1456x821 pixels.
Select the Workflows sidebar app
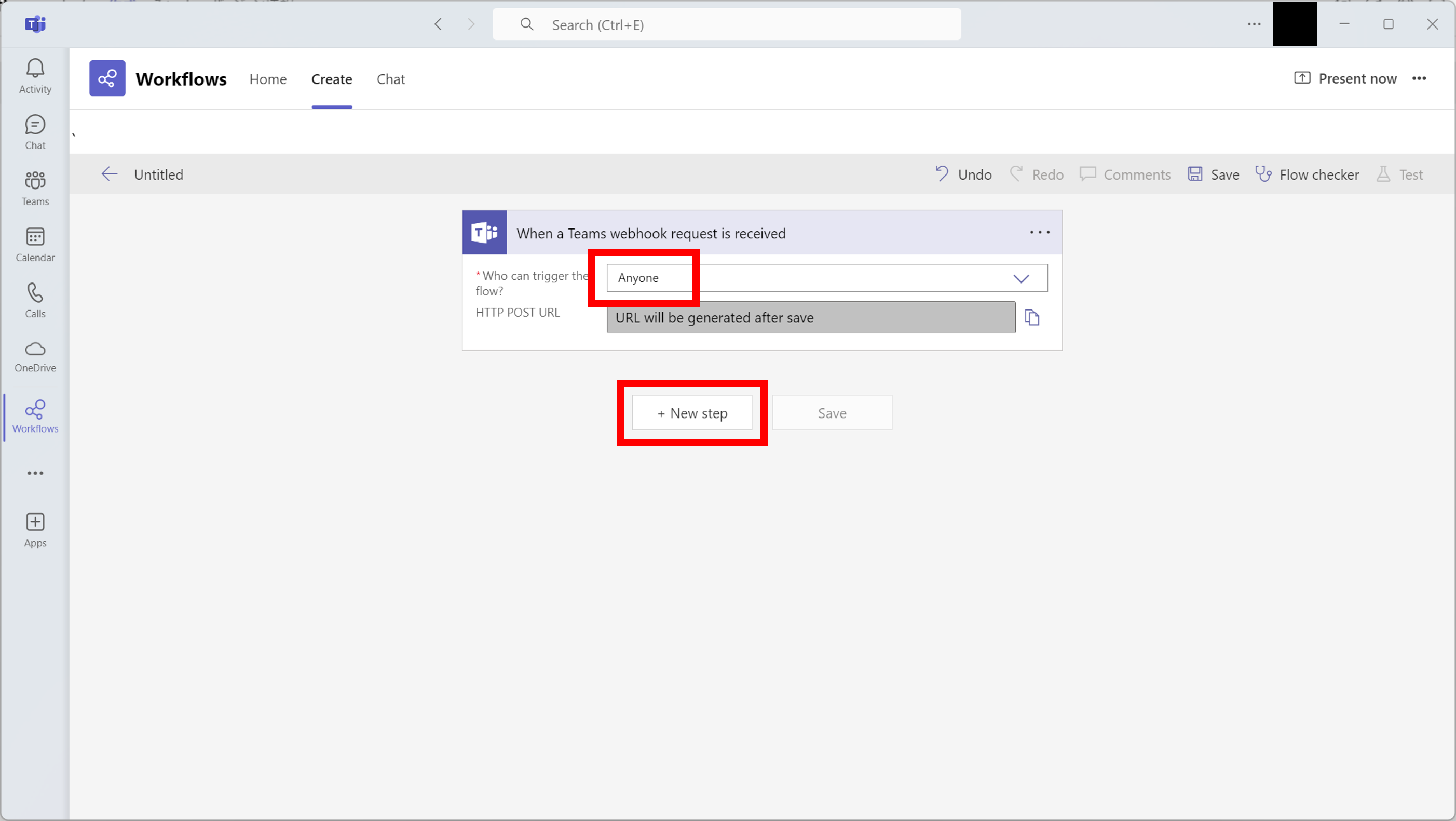pyautogui.click(x=35, y=416)
